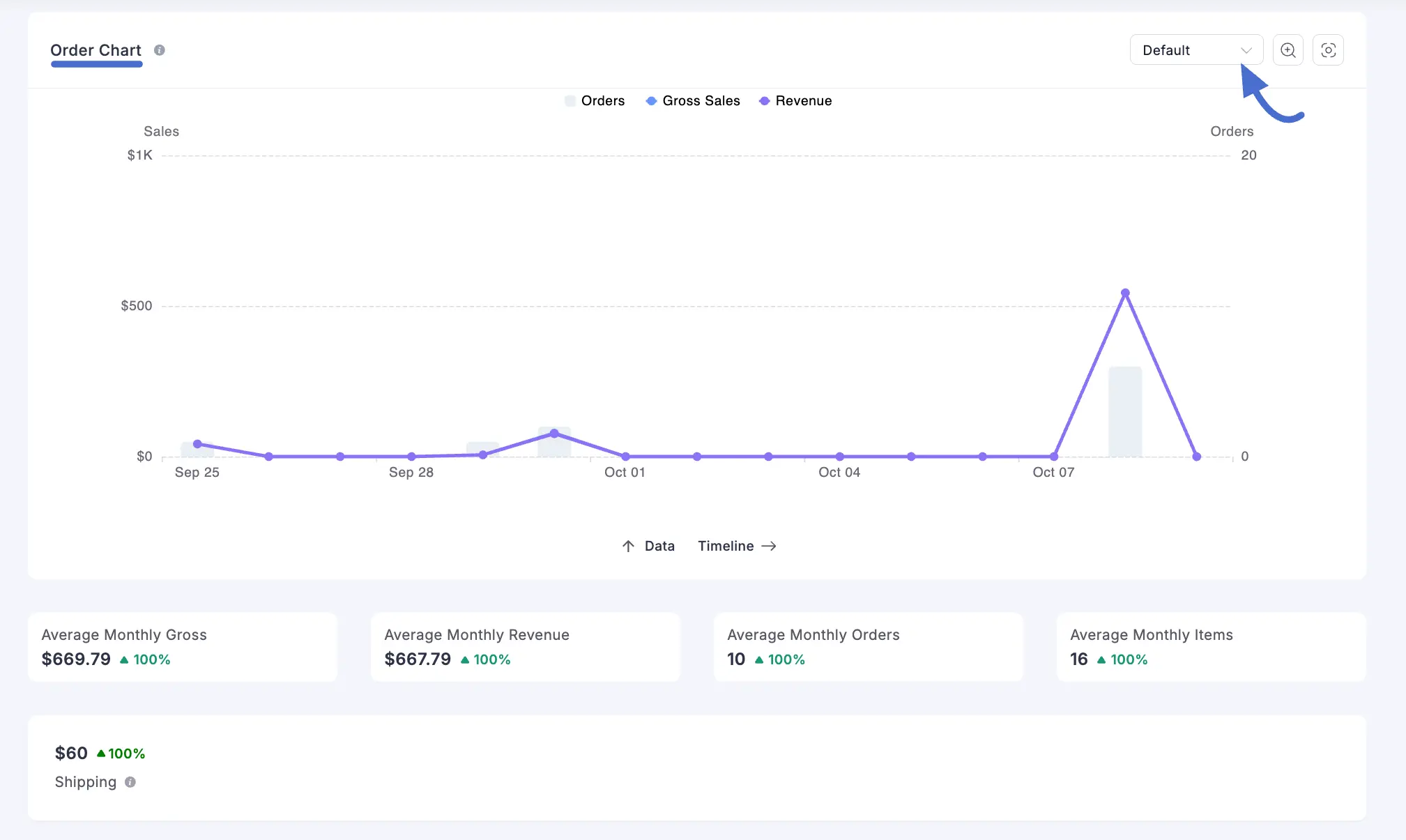Click the green triangle beside Average Monthly Items
This screenshot has width=1406, height=840.
[x=1102, y=659]
